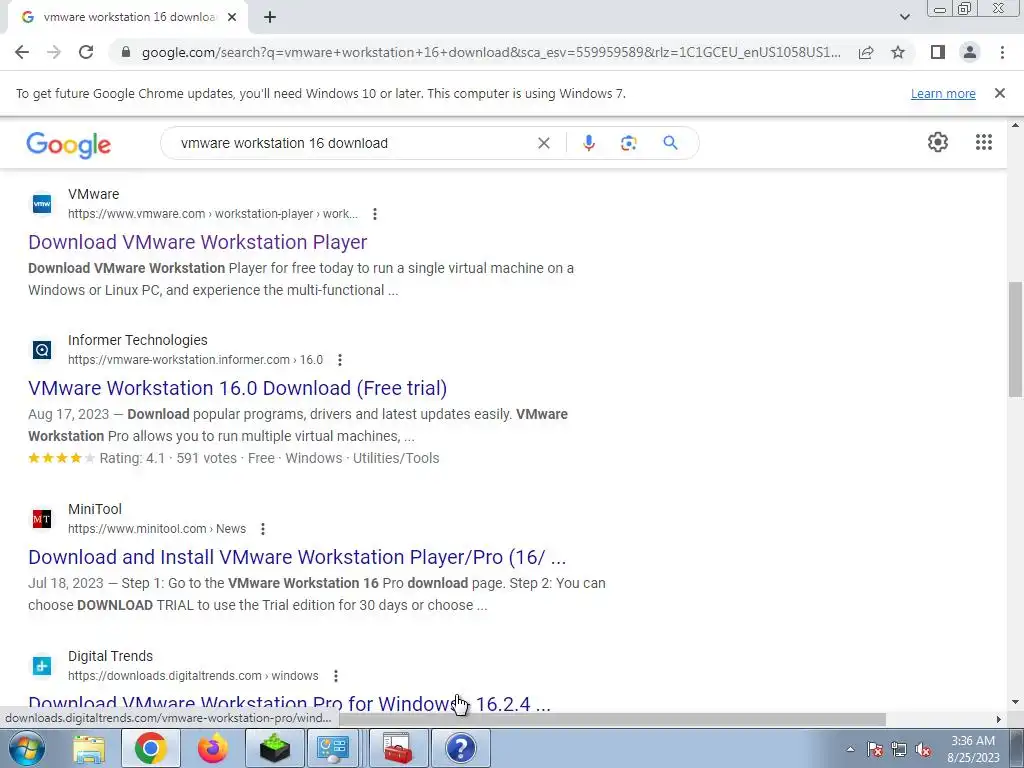Click the minitool.com News URL text
Viewport: 1024px width, 768px height.
[x=157, y=529]
